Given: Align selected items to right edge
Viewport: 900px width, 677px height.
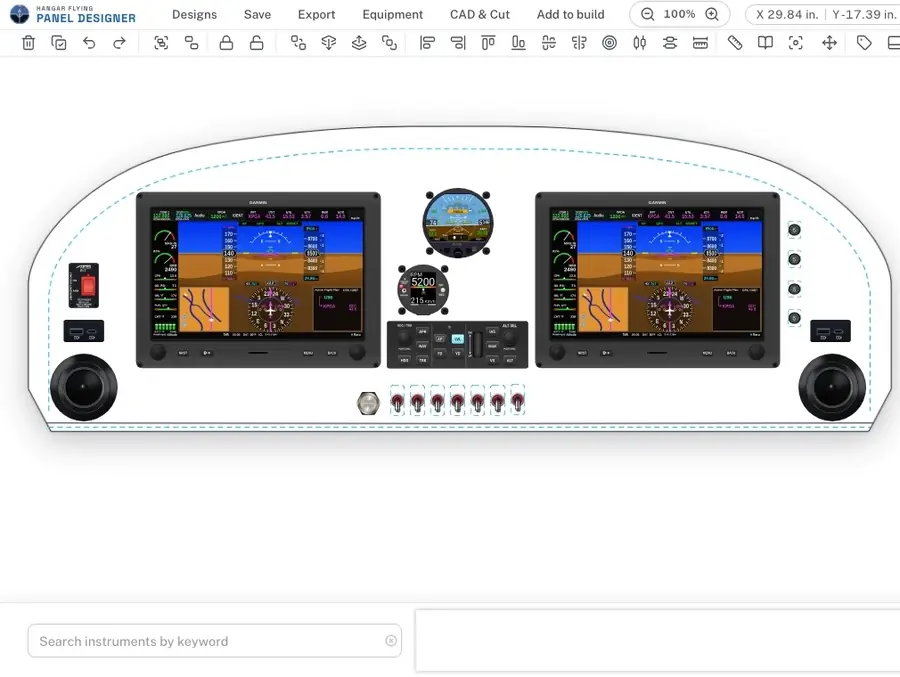Looking at the screenshot, I should pyautogui.click(x=458, y=43).
